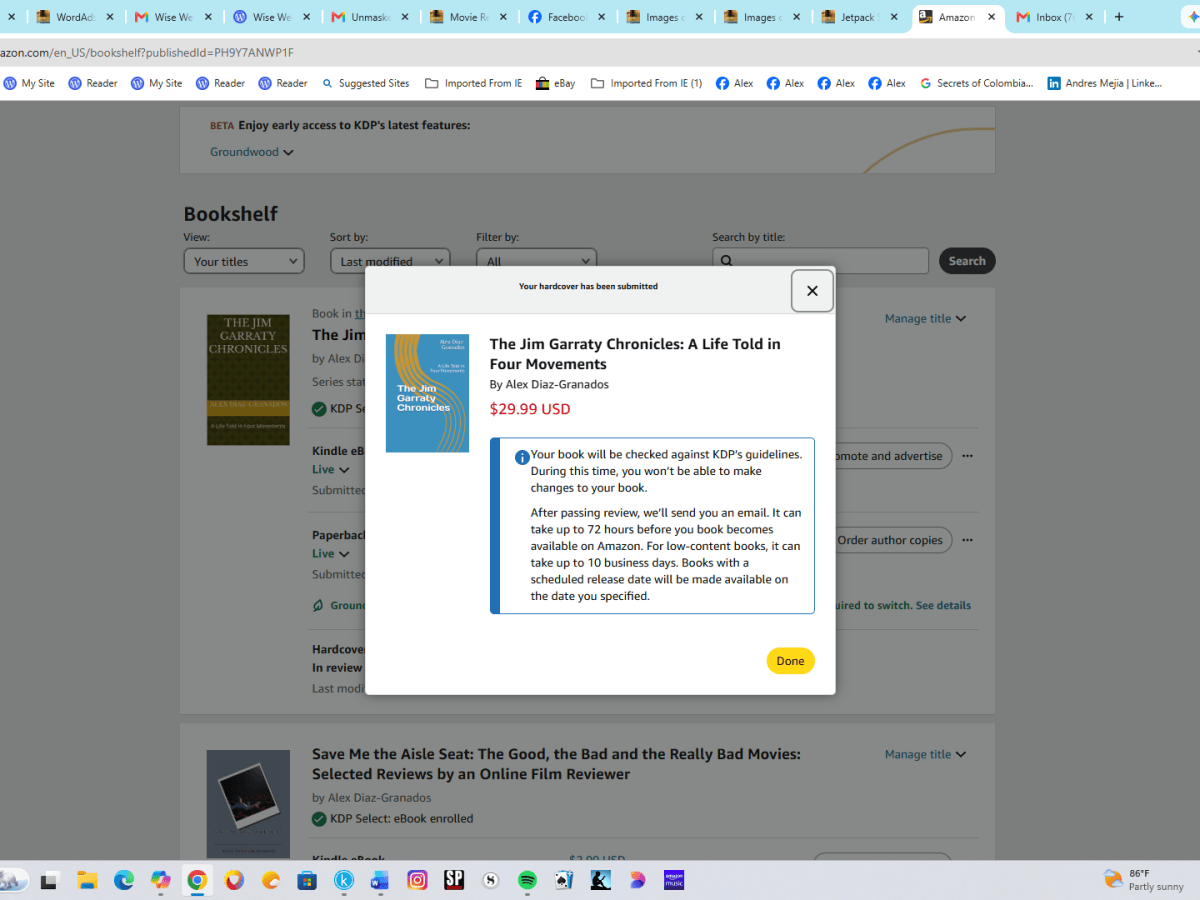This screenshot has width=1200, height=900.
Task: Open the SP app in the taskbar
Action: tap(454, 880)
